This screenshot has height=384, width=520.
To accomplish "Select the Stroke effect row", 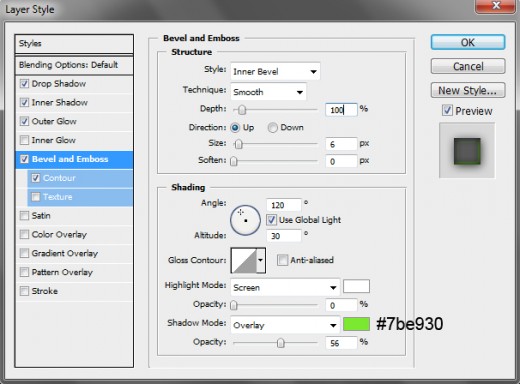I will (x=74, y=291).
